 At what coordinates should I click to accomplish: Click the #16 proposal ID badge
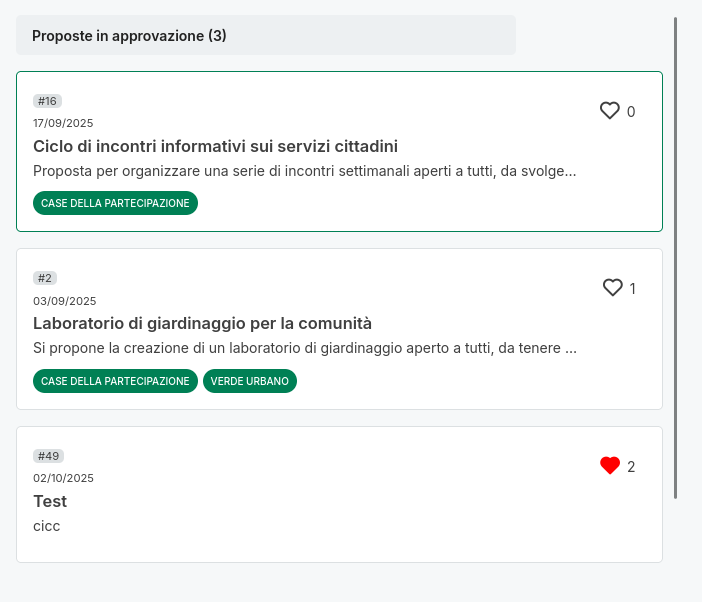tap(47, 101)
